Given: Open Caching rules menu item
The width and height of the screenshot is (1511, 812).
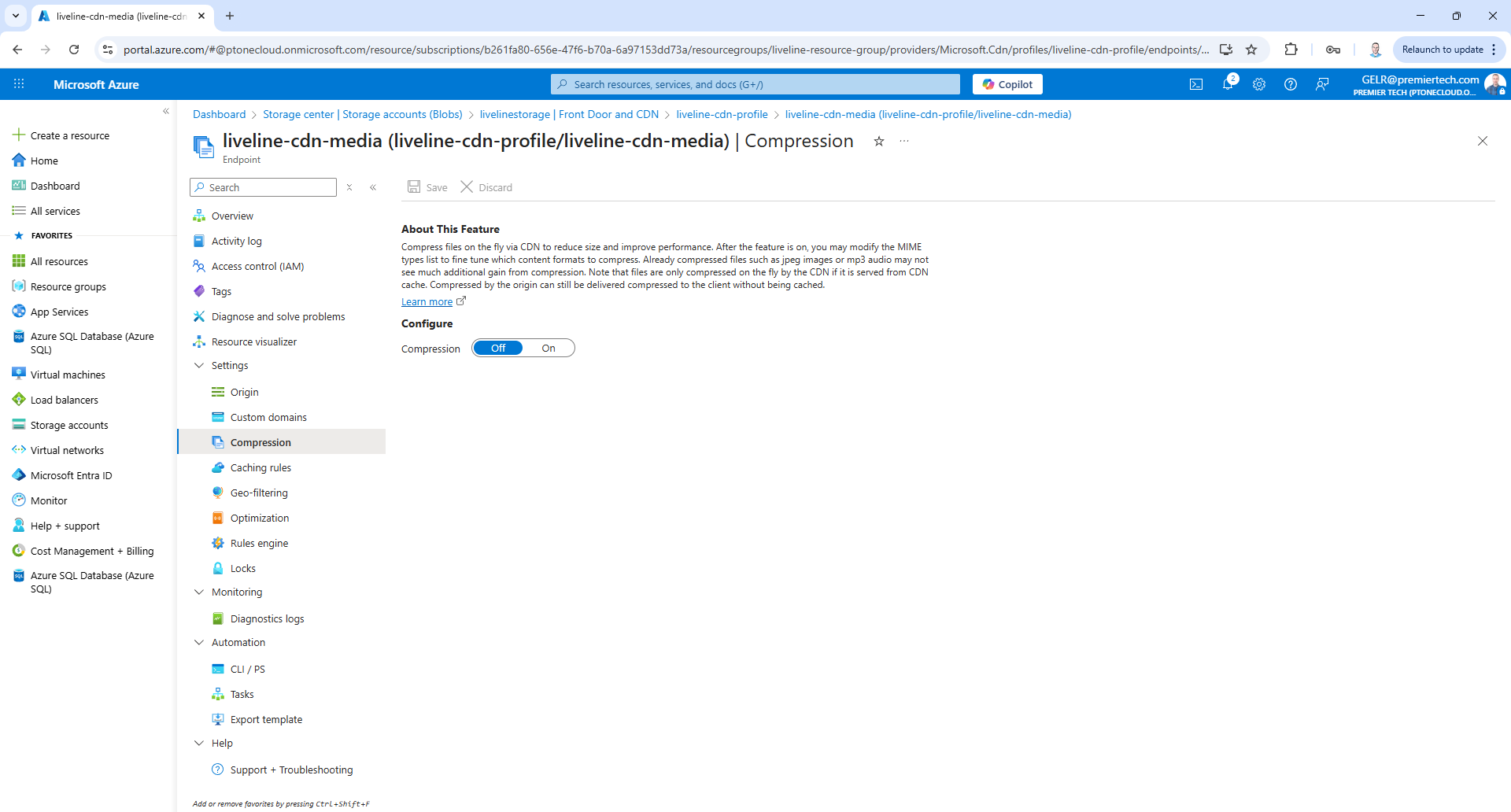Looking at the screenshot, I should click(x=260, y=468).
